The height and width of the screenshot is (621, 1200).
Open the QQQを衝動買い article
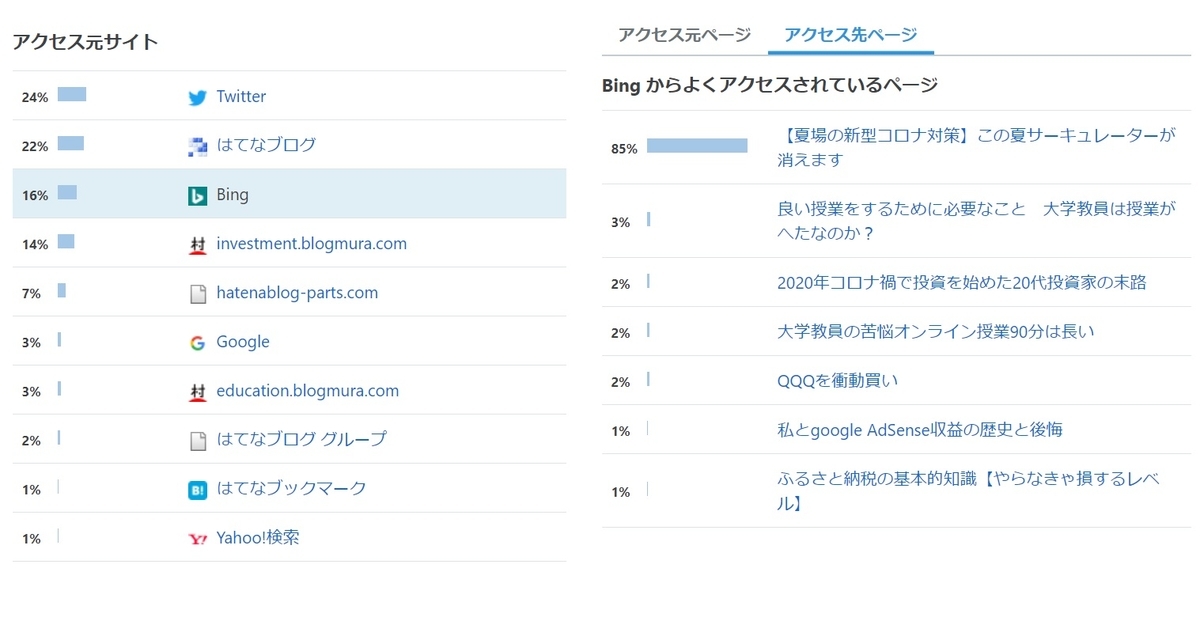coord(837,380)
